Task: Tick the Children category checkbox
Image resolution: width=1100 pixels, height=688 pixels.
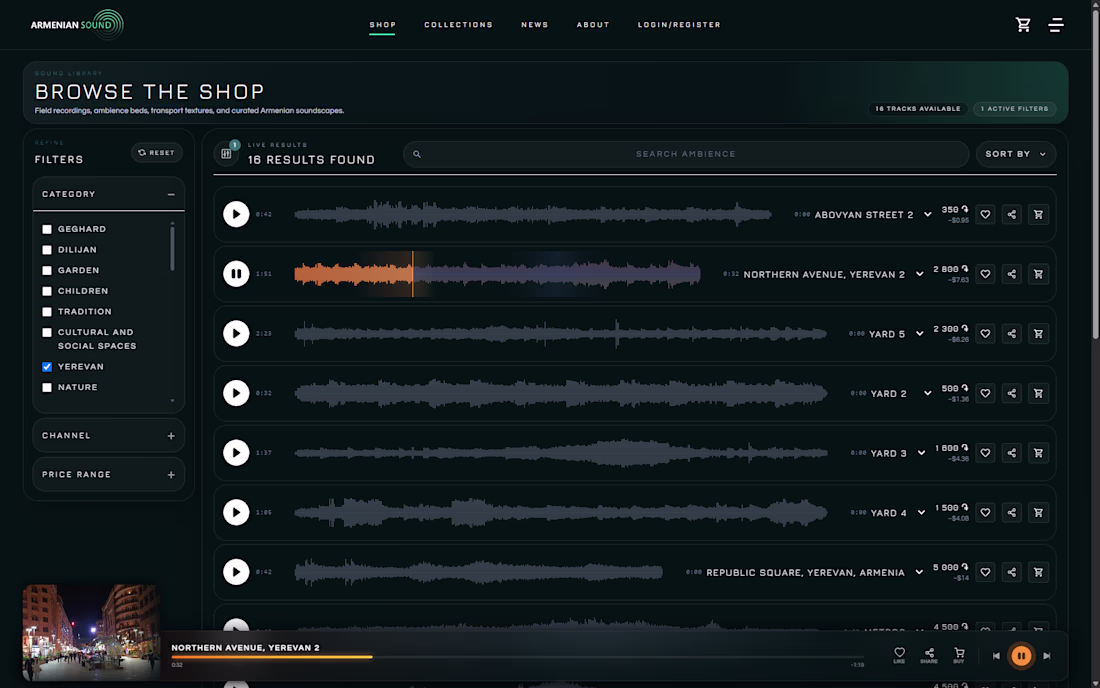Action: pos(47,291)
